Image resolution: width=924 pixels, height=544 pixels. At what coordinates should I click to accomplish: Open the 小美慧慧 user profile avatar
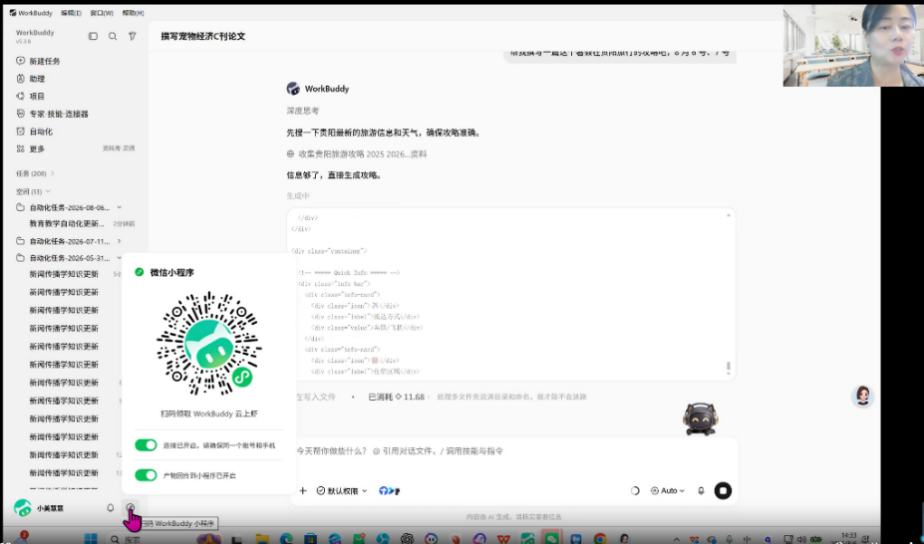tap(22, 507)
